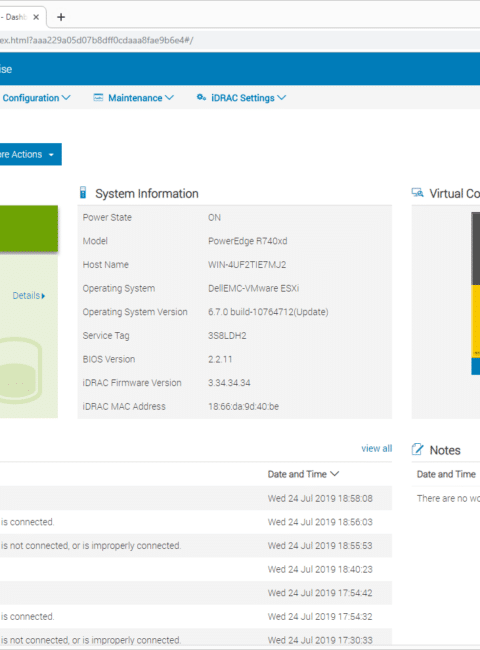This screenshot has width=480, height=650.
Task: Select service tag 3S8LDH2
Action: coord(227,336)
